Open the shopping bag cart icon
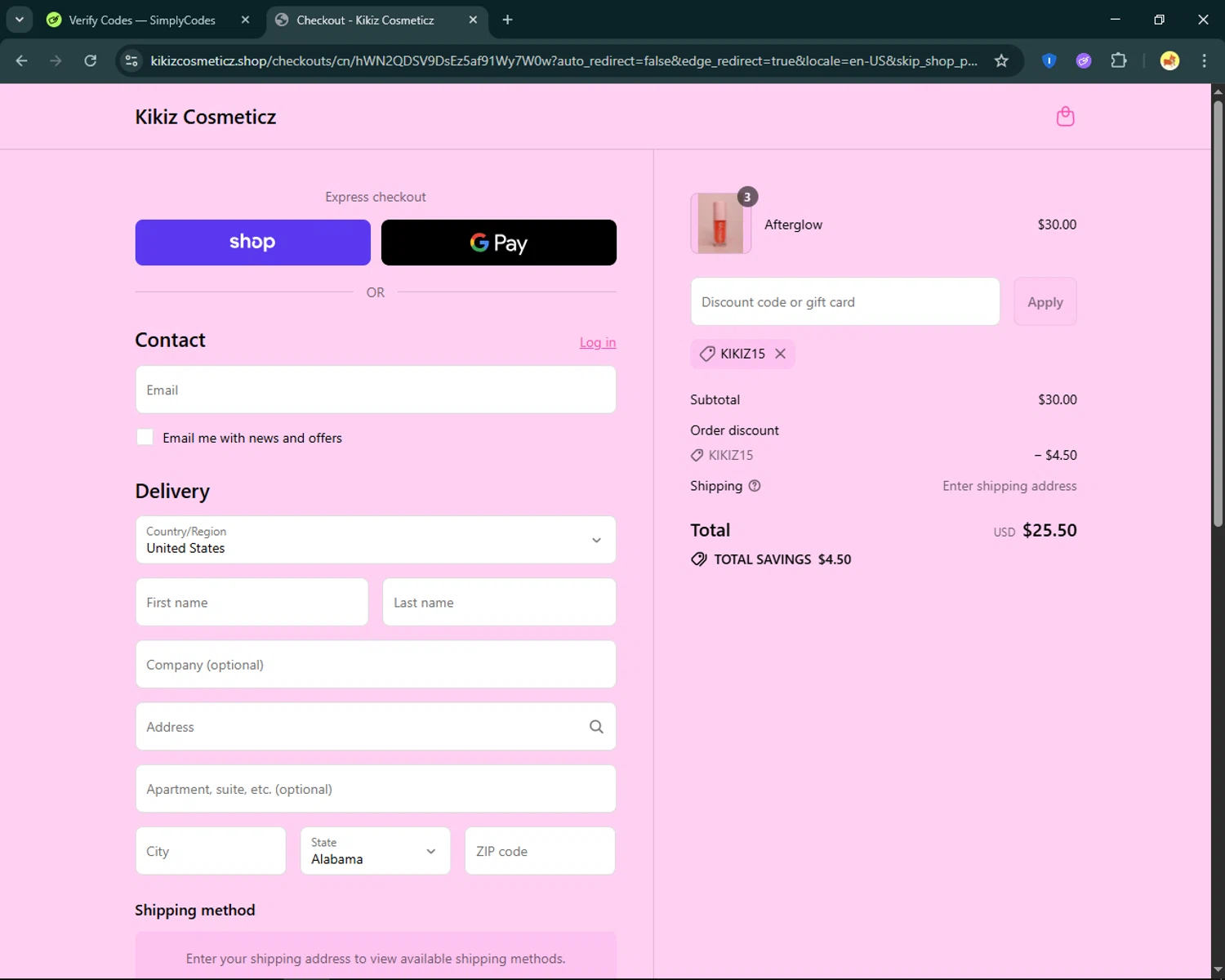1225x980 pixels. pos(1065,117)
